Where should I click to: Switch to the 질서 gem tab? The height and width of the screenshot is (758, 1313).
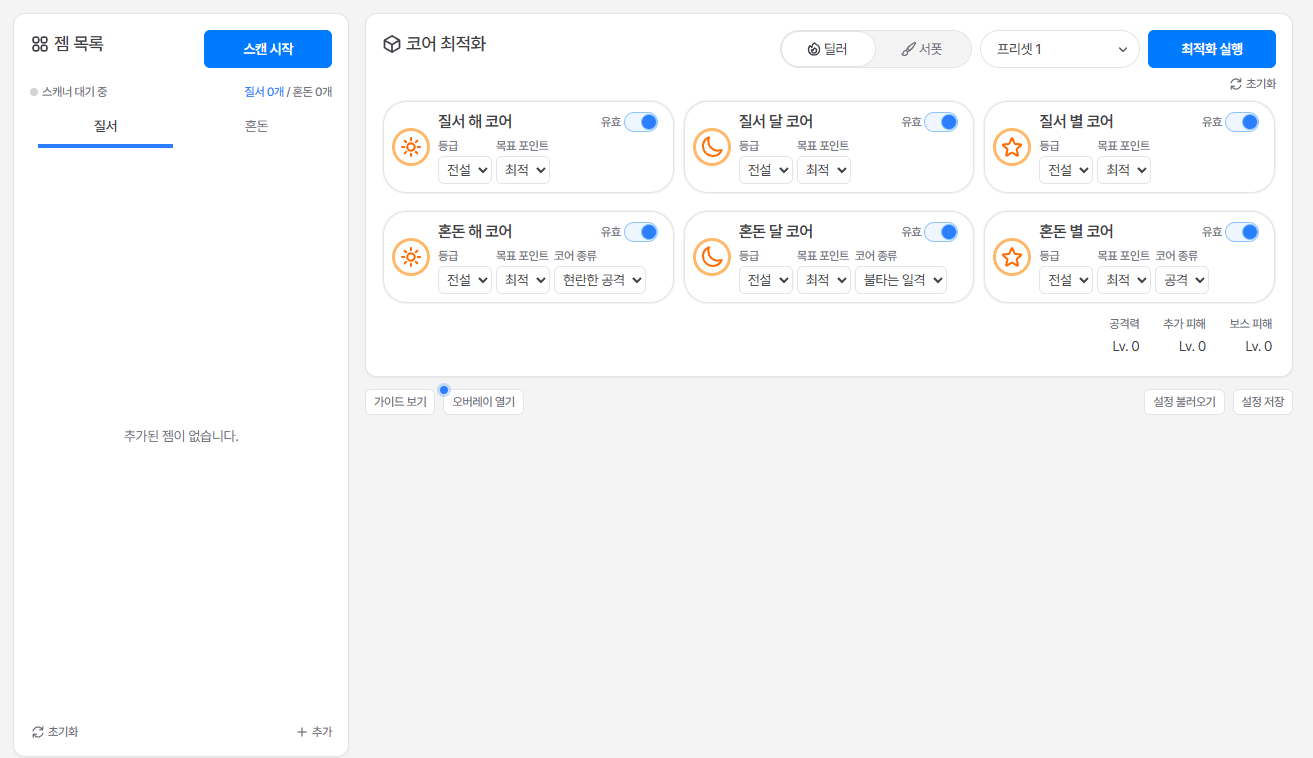(x=105, y=127)
